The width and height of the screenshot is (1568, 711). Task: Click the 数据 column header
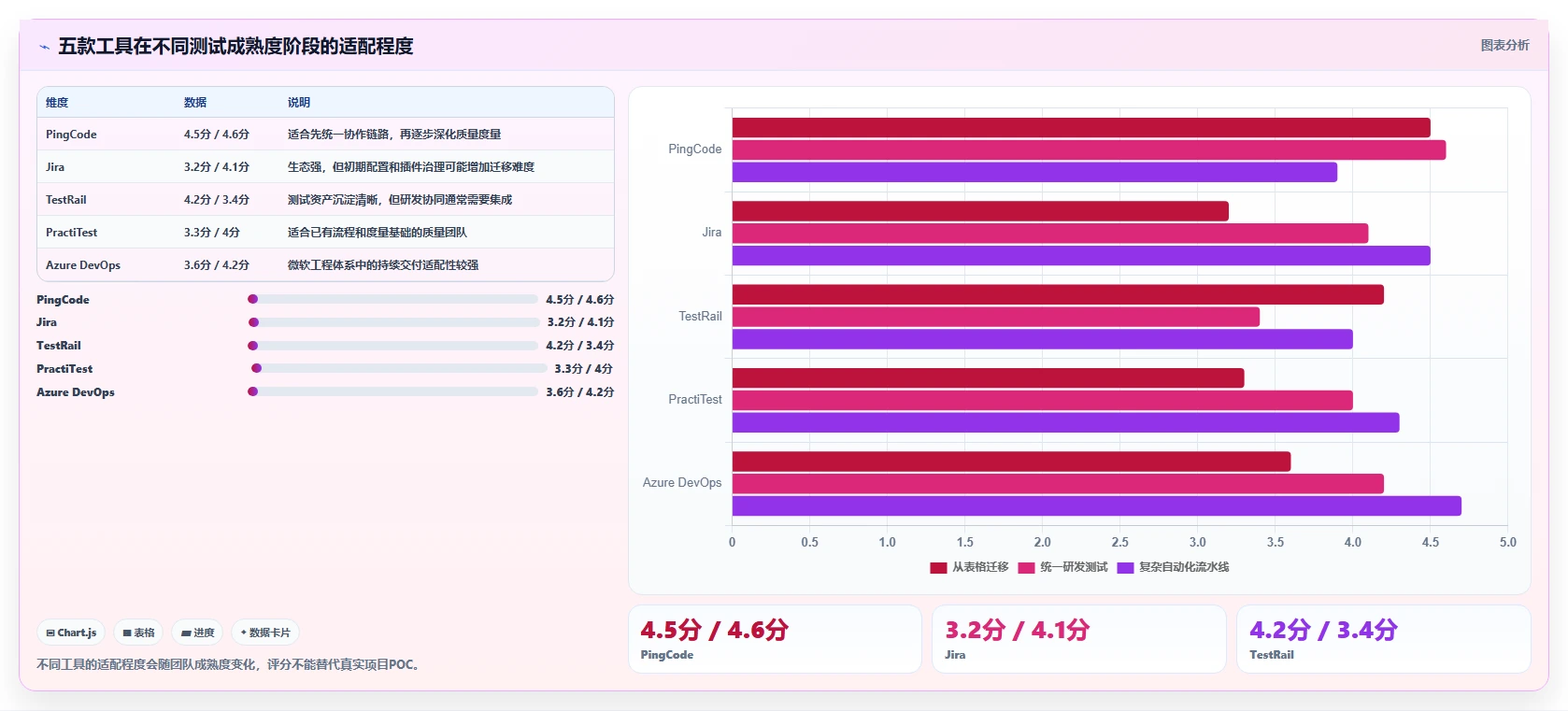coord(195,103)
